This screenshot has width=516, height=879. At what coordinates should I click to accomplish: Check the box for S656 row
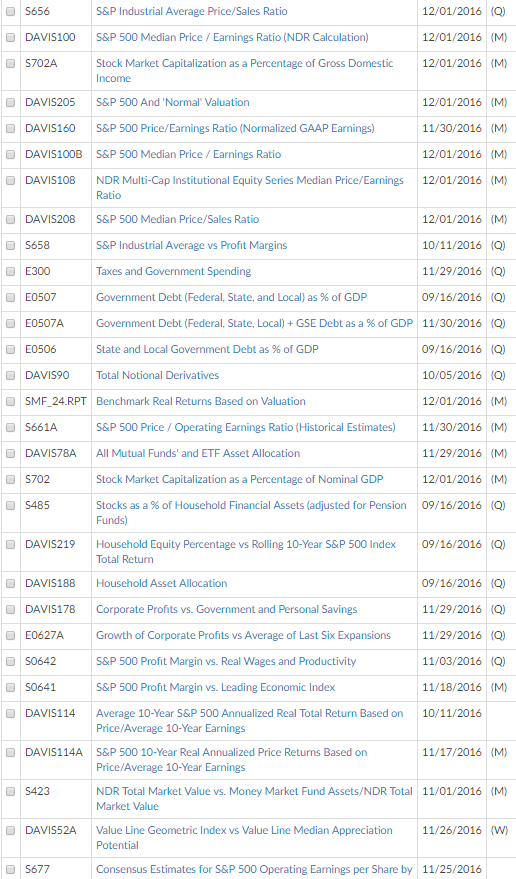point(10,12)
